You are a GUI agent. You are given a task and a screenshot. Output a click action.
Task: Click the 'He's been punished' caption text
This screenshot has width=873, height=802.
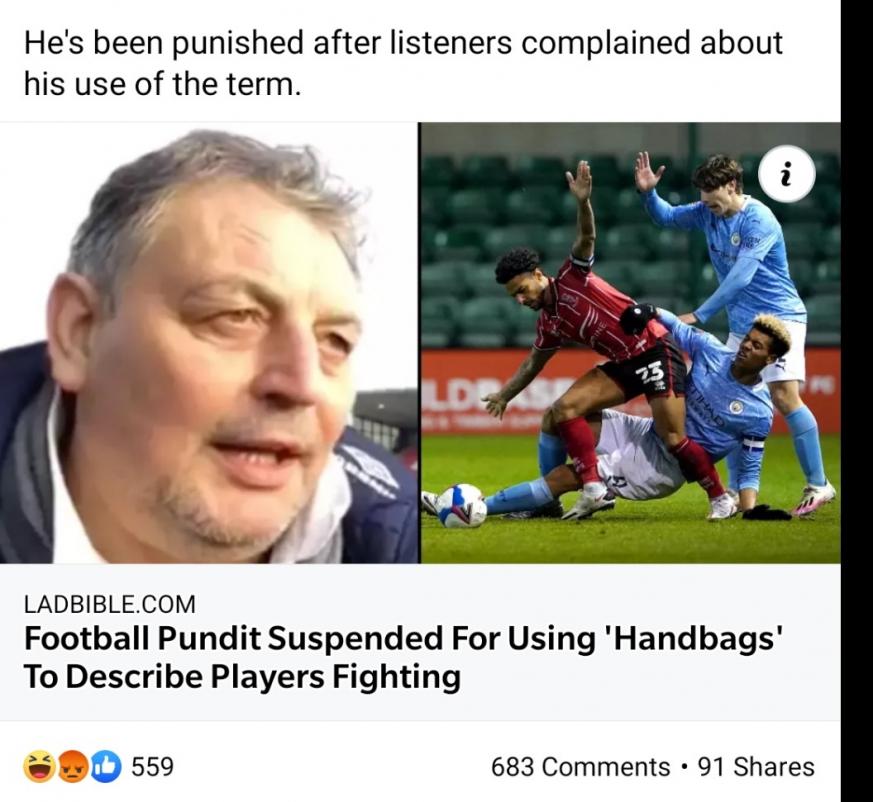click(x=404, y=63)
